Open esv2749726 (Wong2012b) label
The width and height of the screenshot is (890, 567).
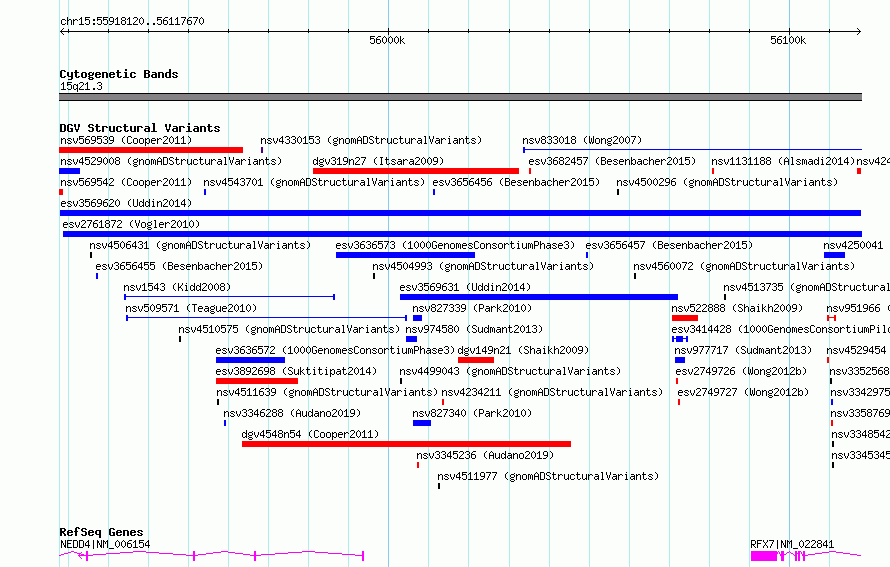(x=741, y=371)
